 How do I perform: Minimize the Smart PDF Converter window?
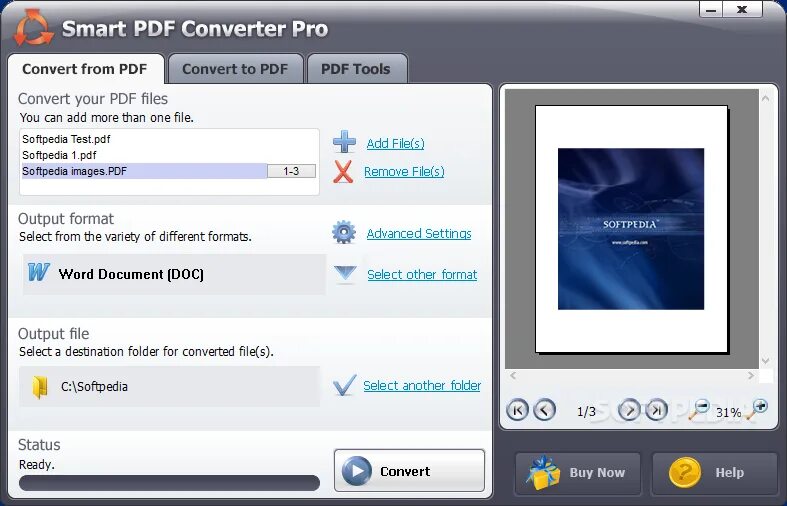711,9
